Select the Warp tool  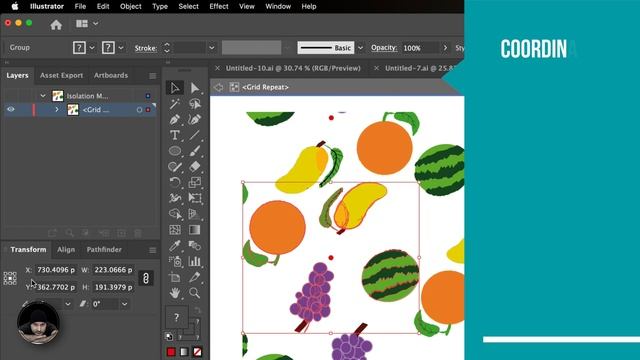175,198
